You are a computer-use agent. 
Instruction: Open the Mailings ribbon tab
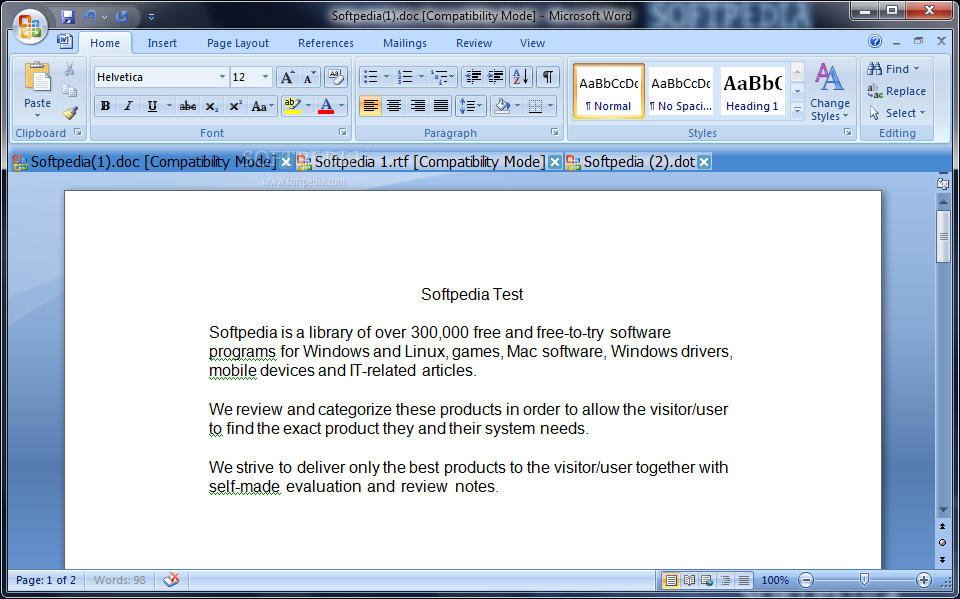pyautogui.click(x=405, y=43)
